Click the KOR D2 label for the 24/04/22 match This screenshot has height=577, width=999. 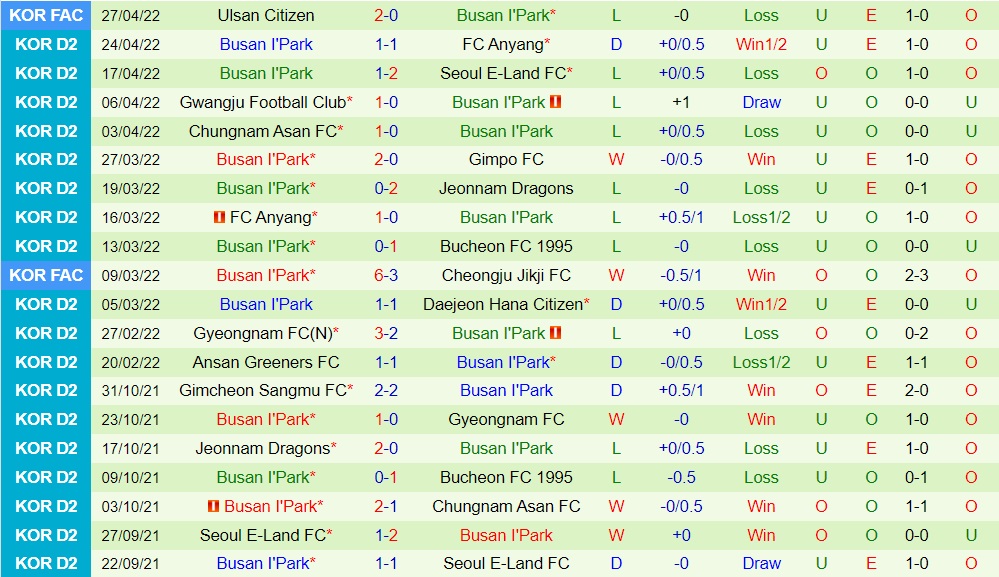tap(46, 44)
